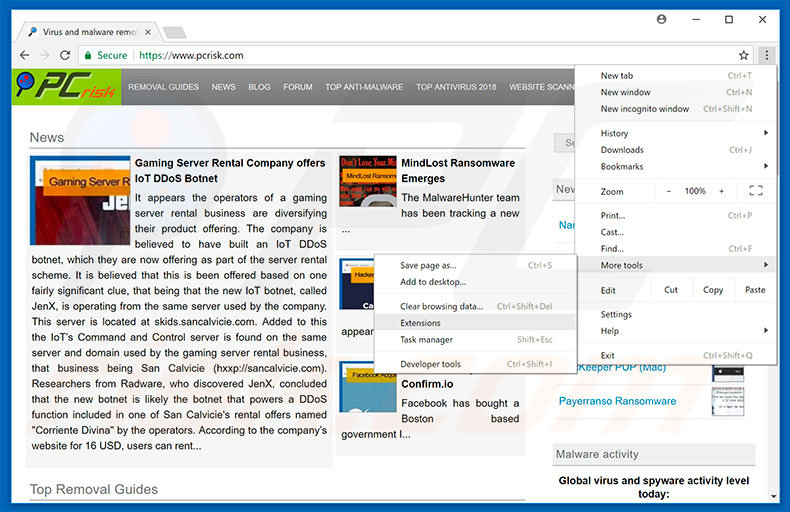Open the BLOG nav item
This screenshot has height=512, width=790.
(x=259, y=87)
